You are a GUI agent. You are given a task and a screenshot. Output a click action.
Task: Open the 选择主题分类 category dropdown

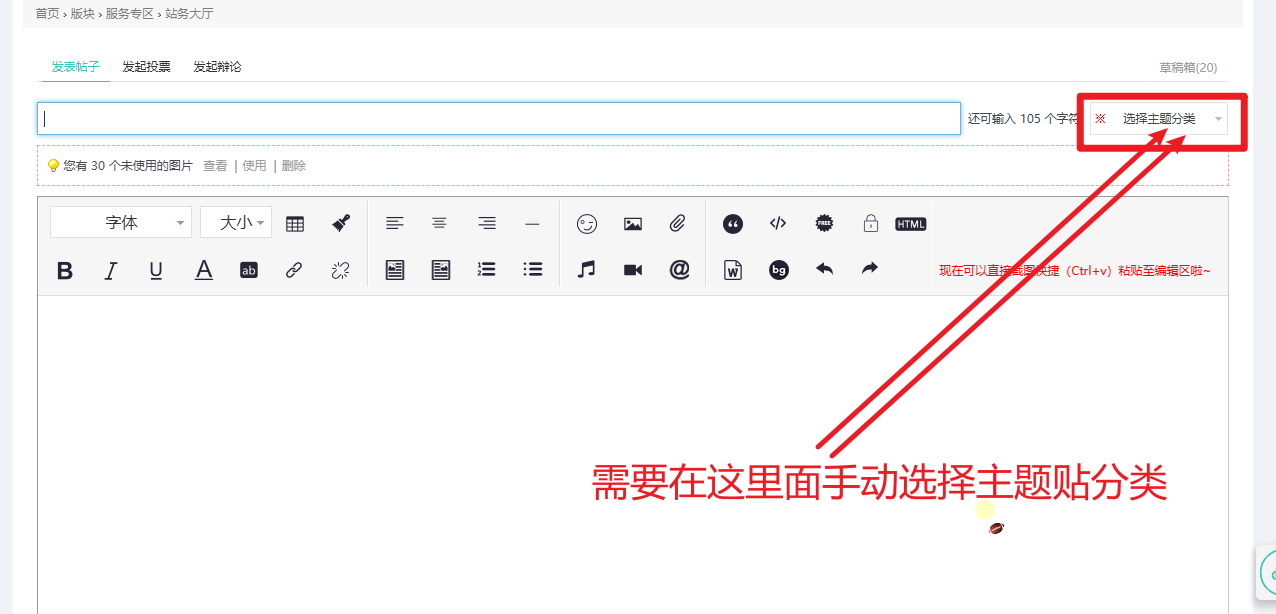[1159, 119]
